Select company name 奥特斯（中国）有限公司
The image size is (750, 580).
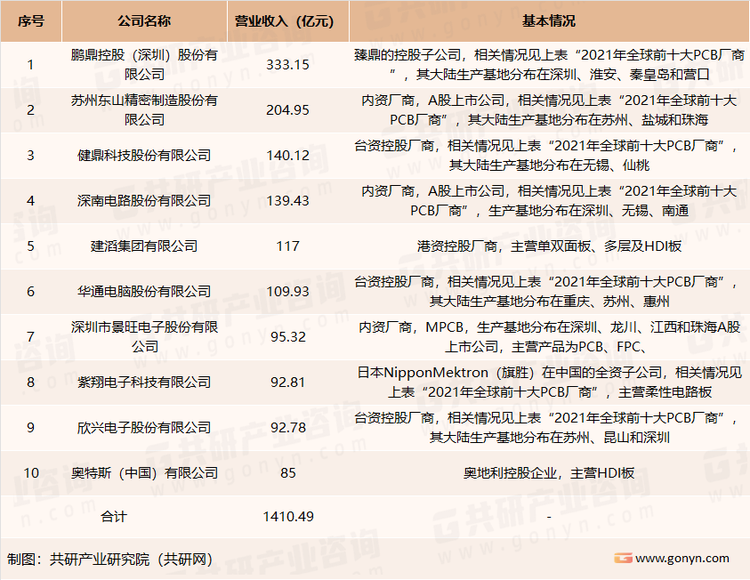pyautogui.click(x=144, y=473)
